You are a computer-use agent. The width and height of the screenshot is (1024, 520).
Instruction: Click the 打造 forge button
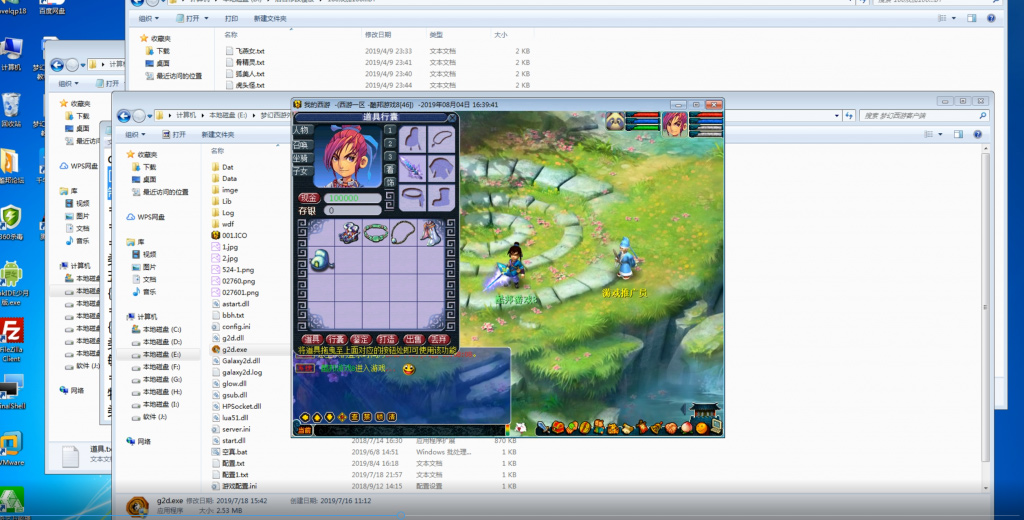tap(387, 340)
